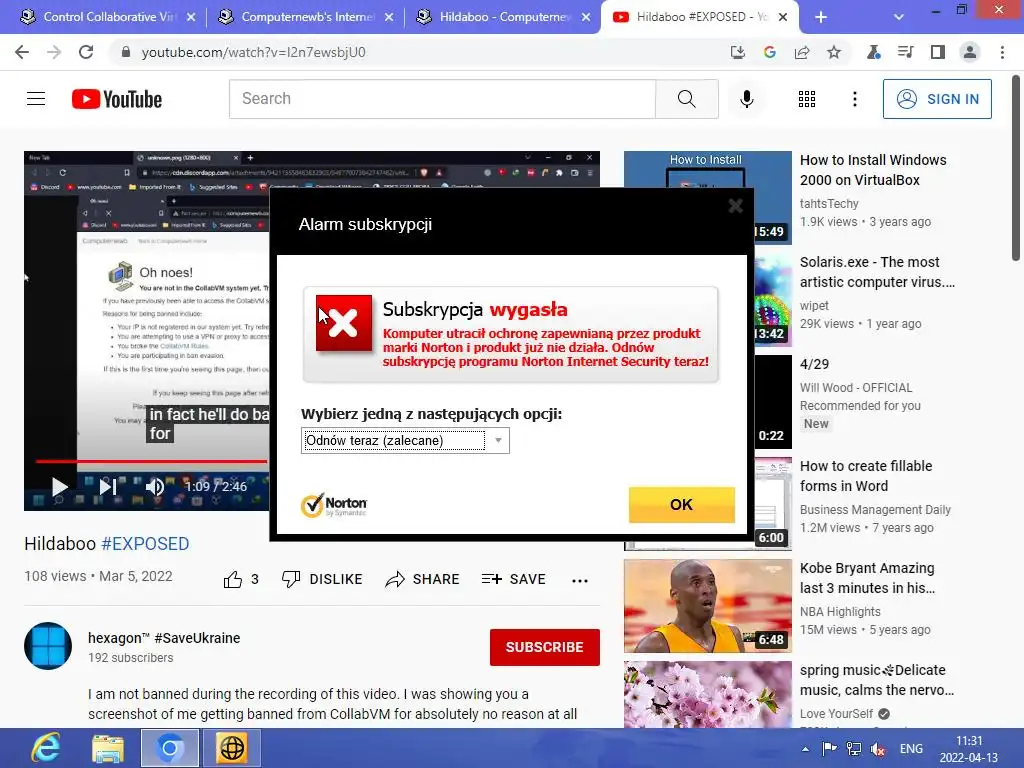Screen dimensions: 1024x768
Task: Open 'How to Install Windows 2000' thumbnail
Action: (708, 198)
